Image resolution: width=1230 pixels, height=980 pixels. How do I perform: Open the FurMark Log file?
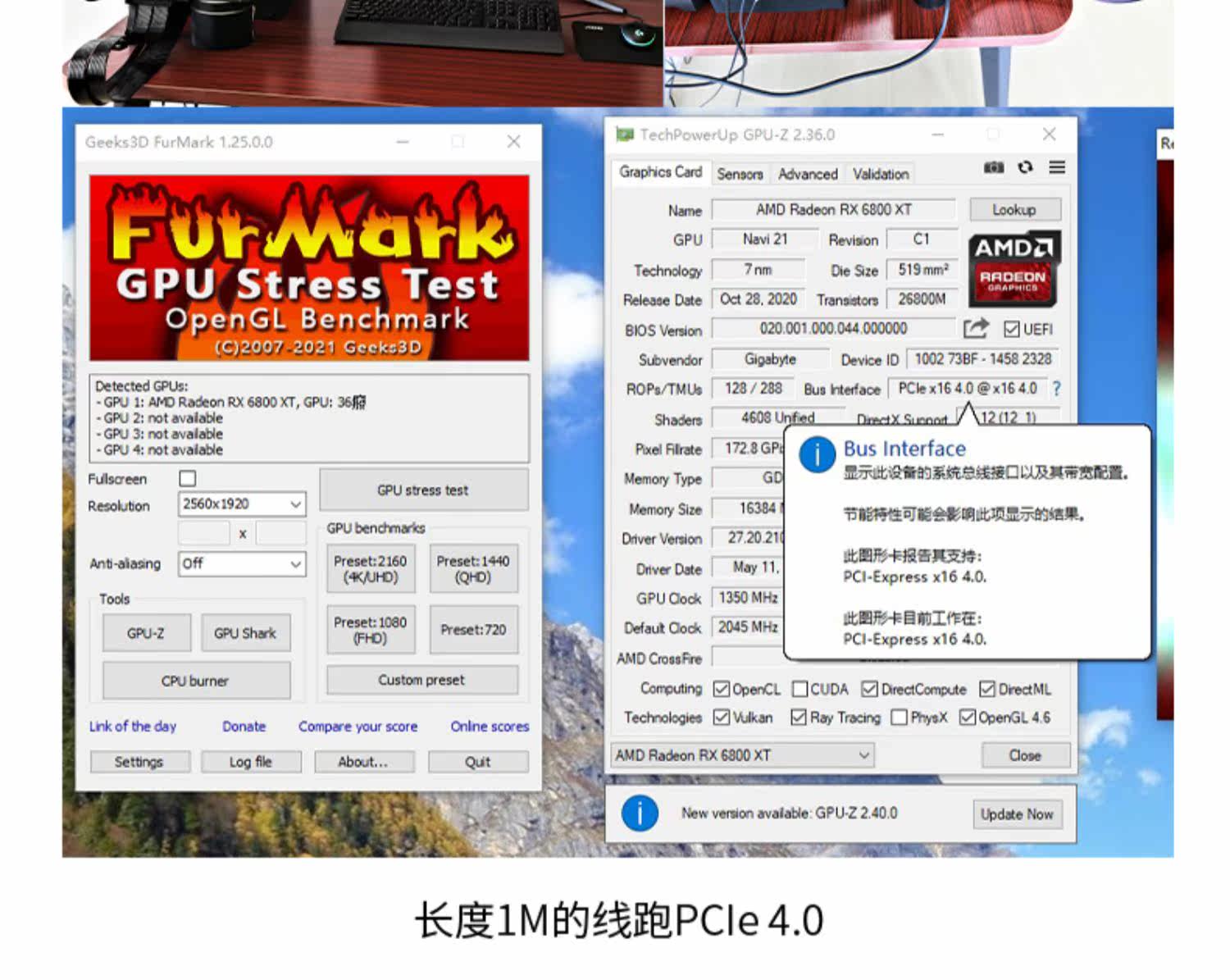coord(251,762)
